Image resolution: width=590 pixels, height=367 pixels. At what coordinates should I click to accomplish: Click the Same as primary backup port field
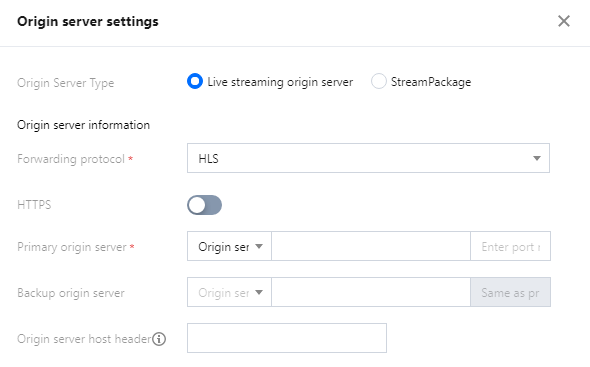510,292
